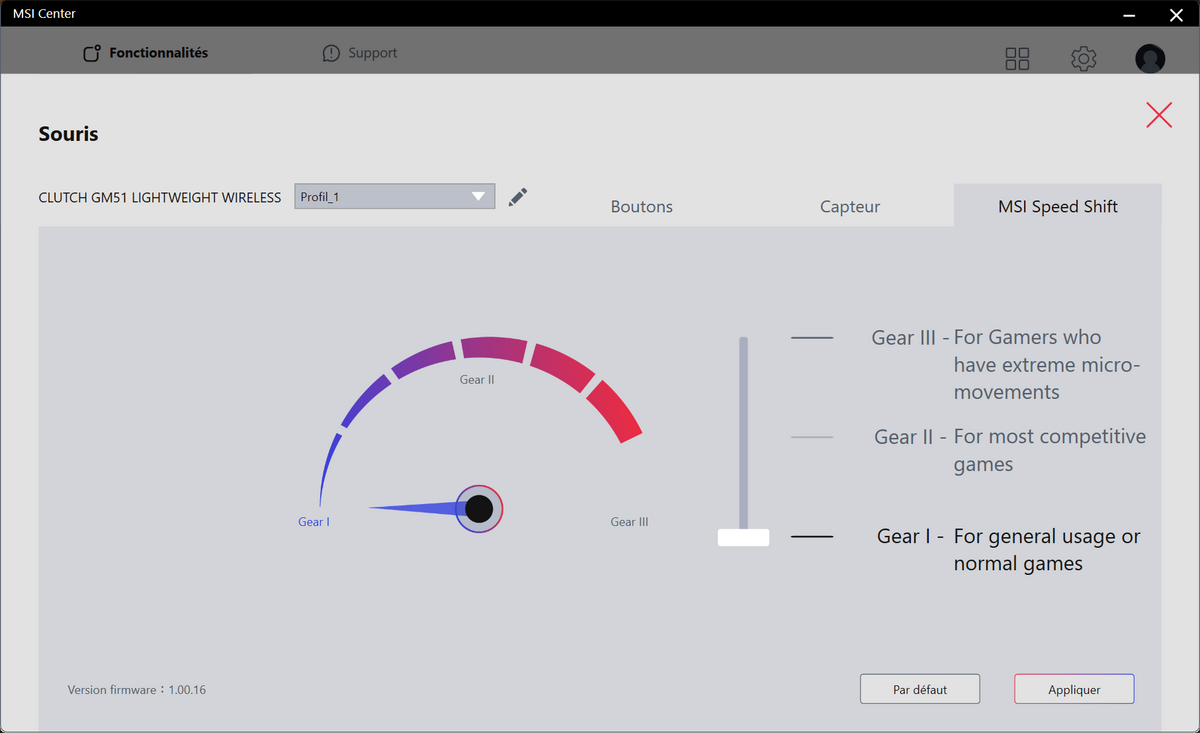
Task: Click the firmware version text
Action: tap(137, 690)
